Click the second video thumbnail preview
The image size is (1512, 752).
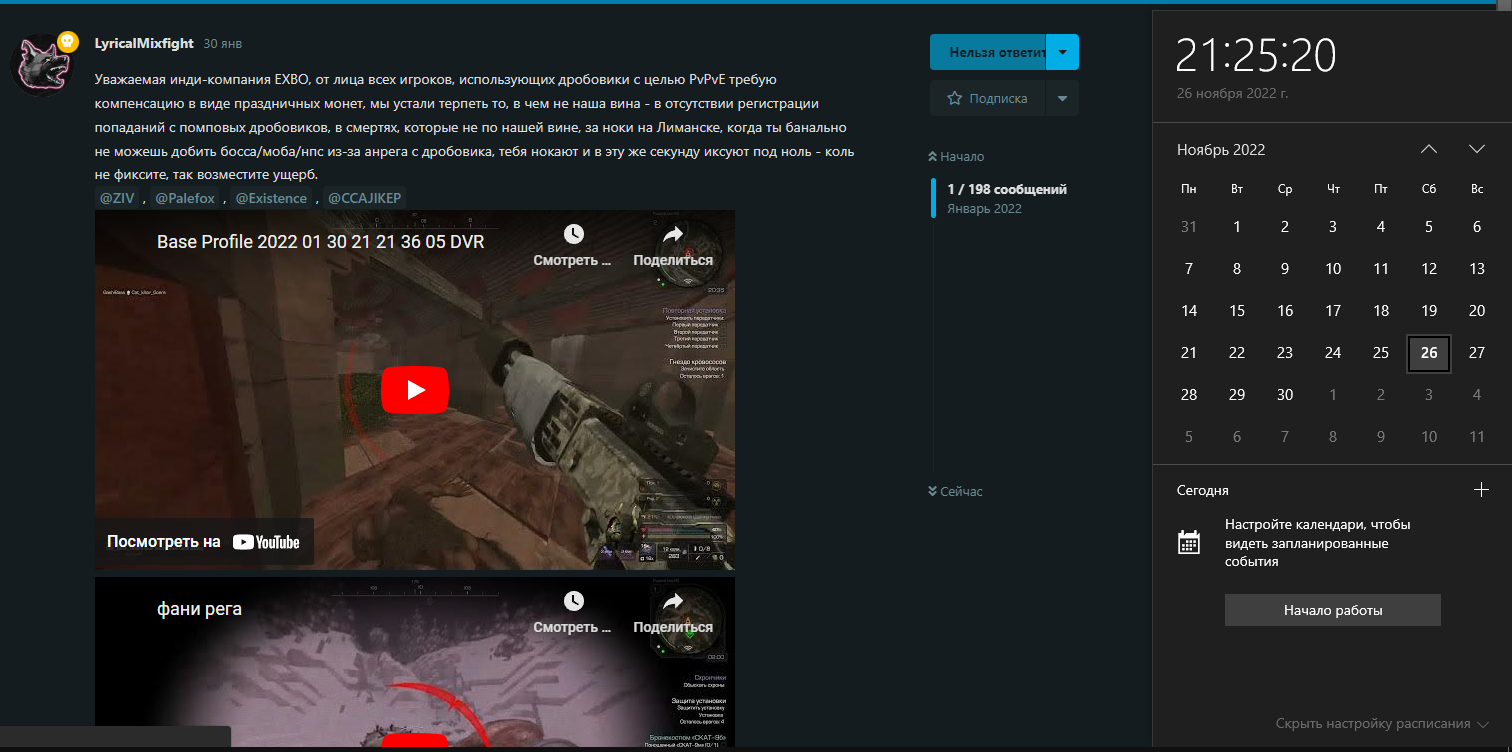pyautogui.click(x=415, y=662)
